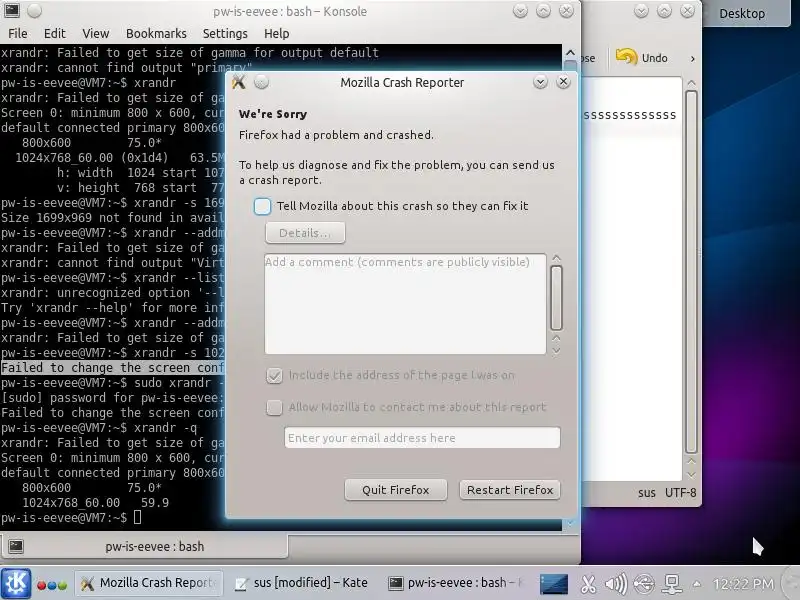Switch to Mozilla Crash Reporter taskbar entry
Viewport: 800px width, 600px height.
pyautogui.click(x=149, y=583)
